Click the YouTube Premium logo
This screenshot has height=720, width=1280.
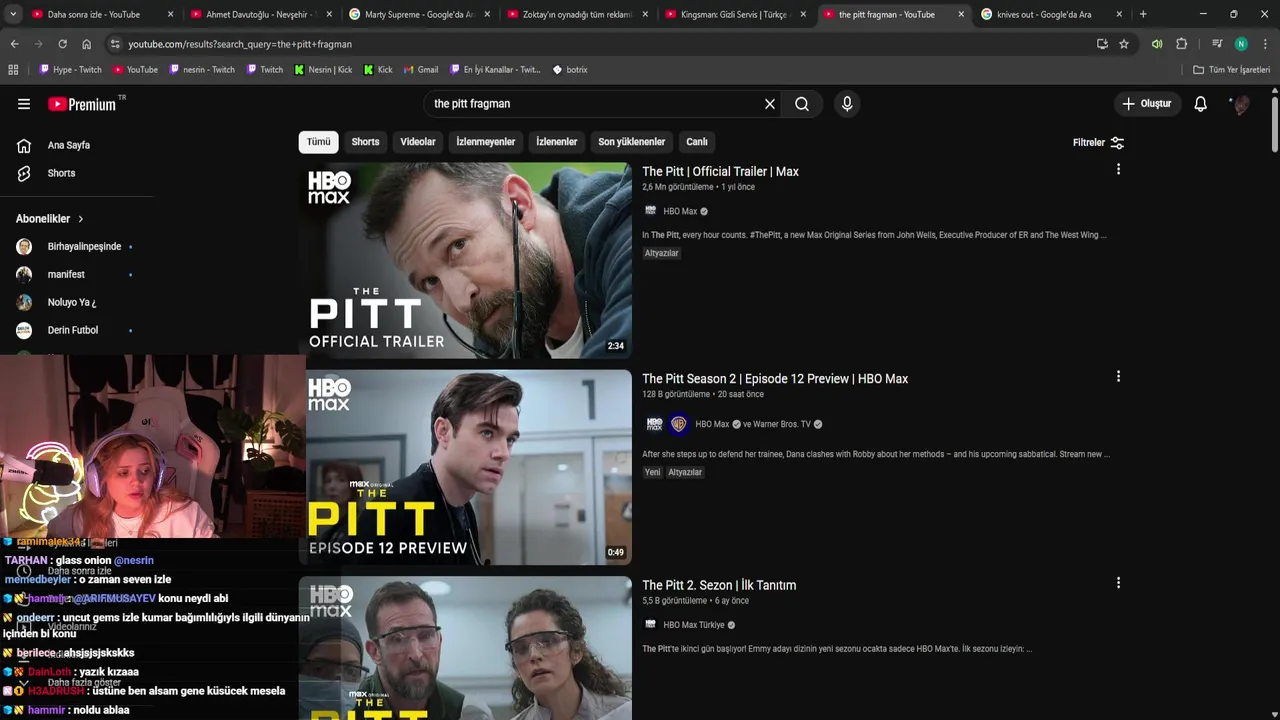pos(84,104)
